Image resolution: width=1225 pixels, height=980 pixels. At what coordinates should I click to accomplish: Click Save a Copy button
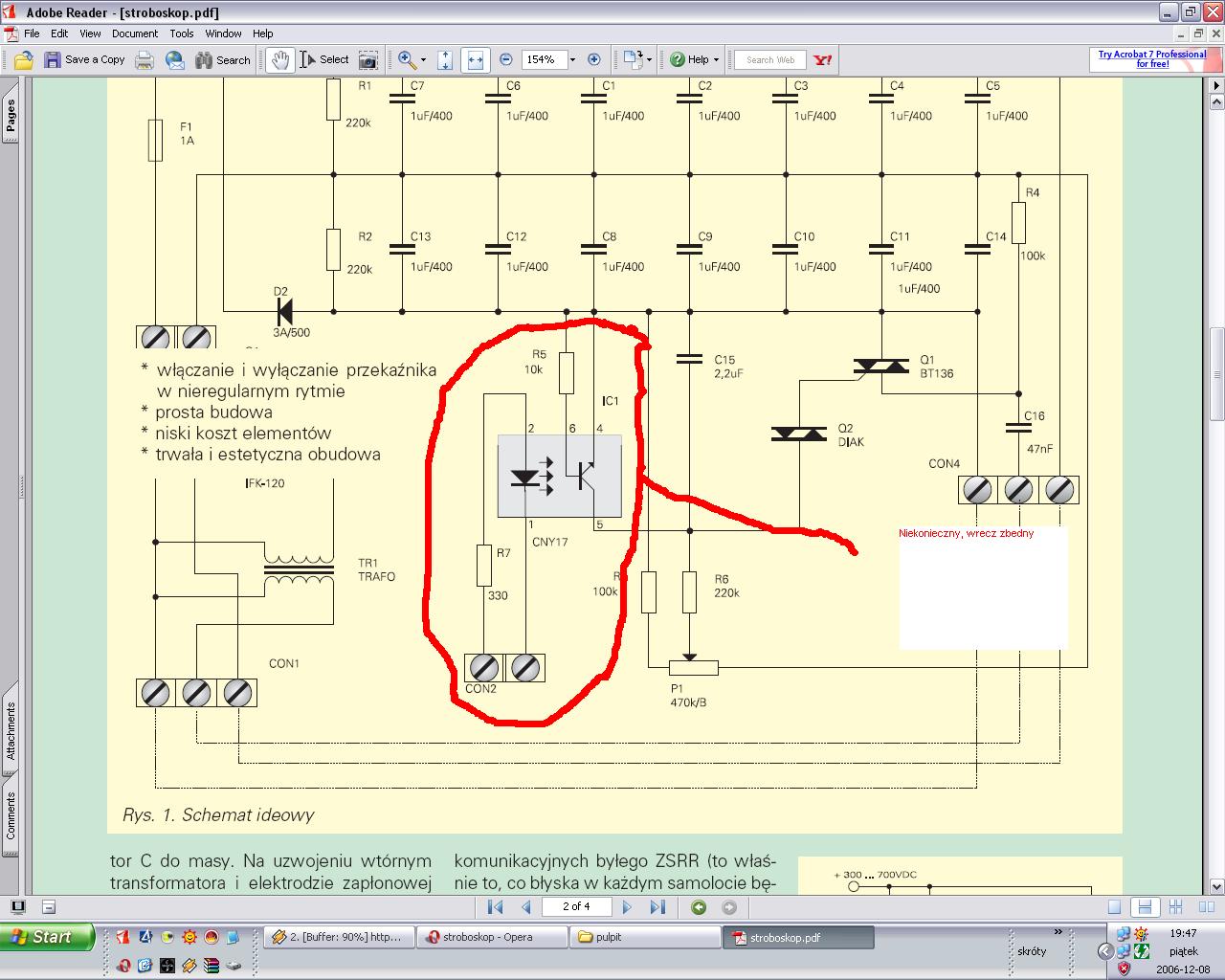click(x=84, y=59)
